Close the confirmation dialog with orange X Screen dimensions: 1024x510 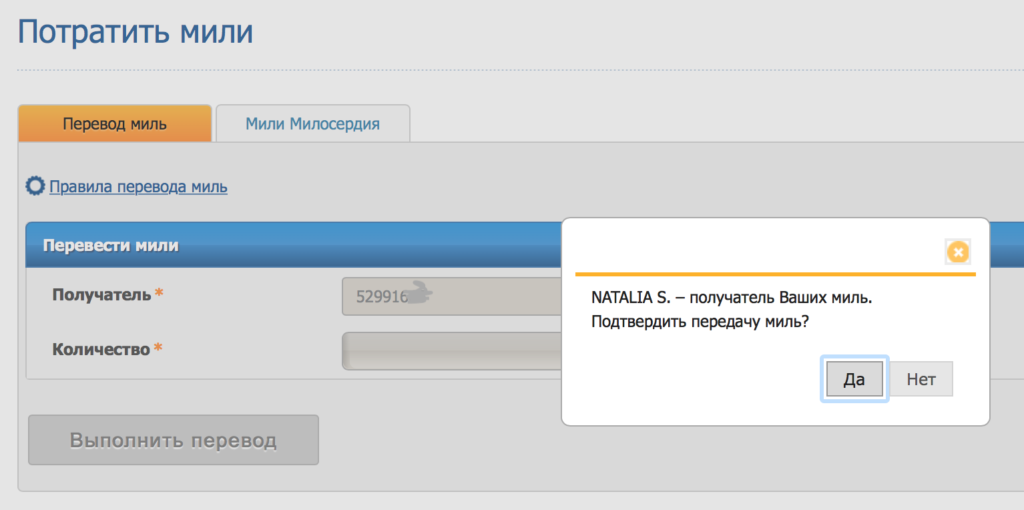click(x=957, y=252)
